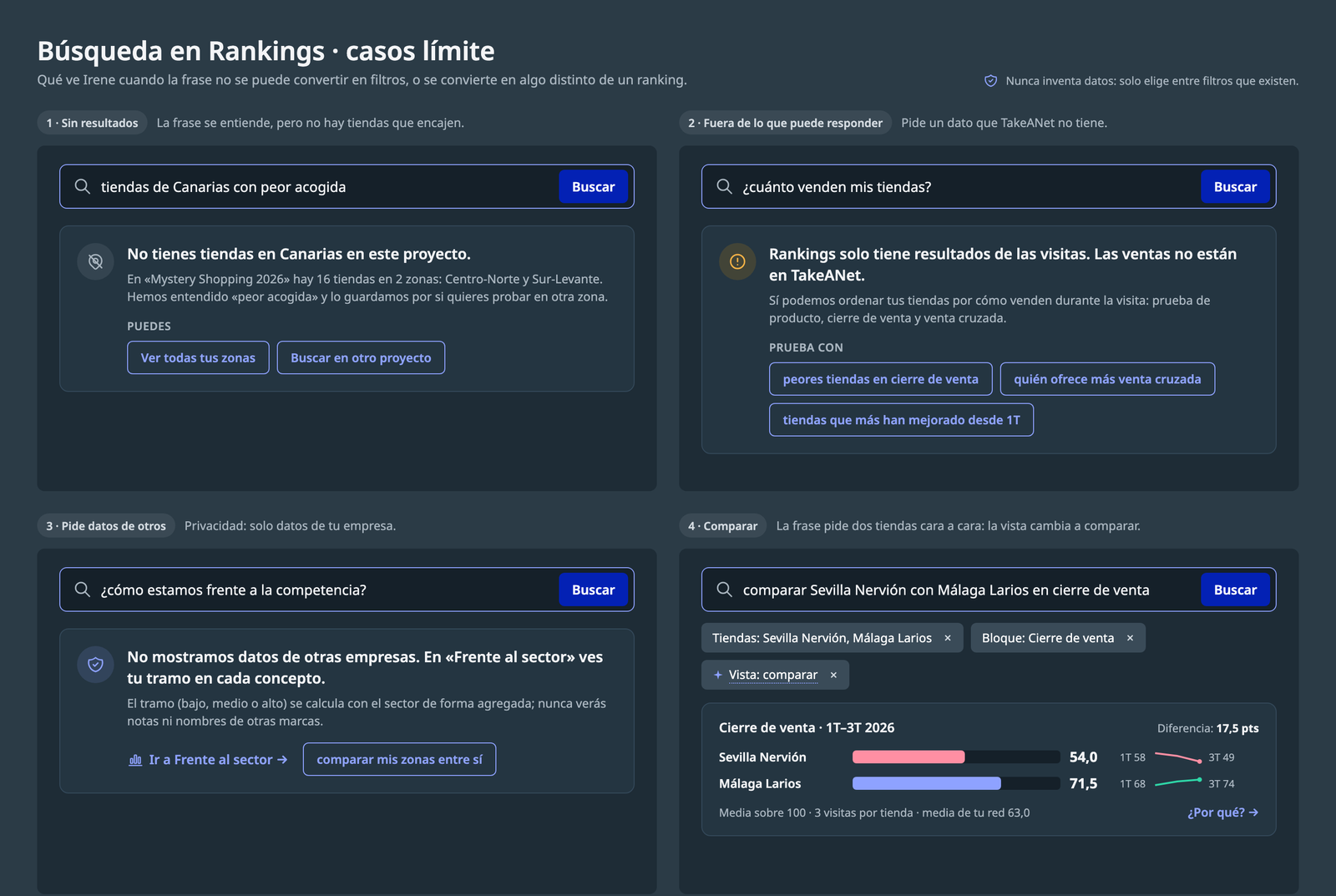The width and height of the screenshot is (1336, 896).
Task: Click the yellow warning exclamation icon
Action: pos(737,261)
